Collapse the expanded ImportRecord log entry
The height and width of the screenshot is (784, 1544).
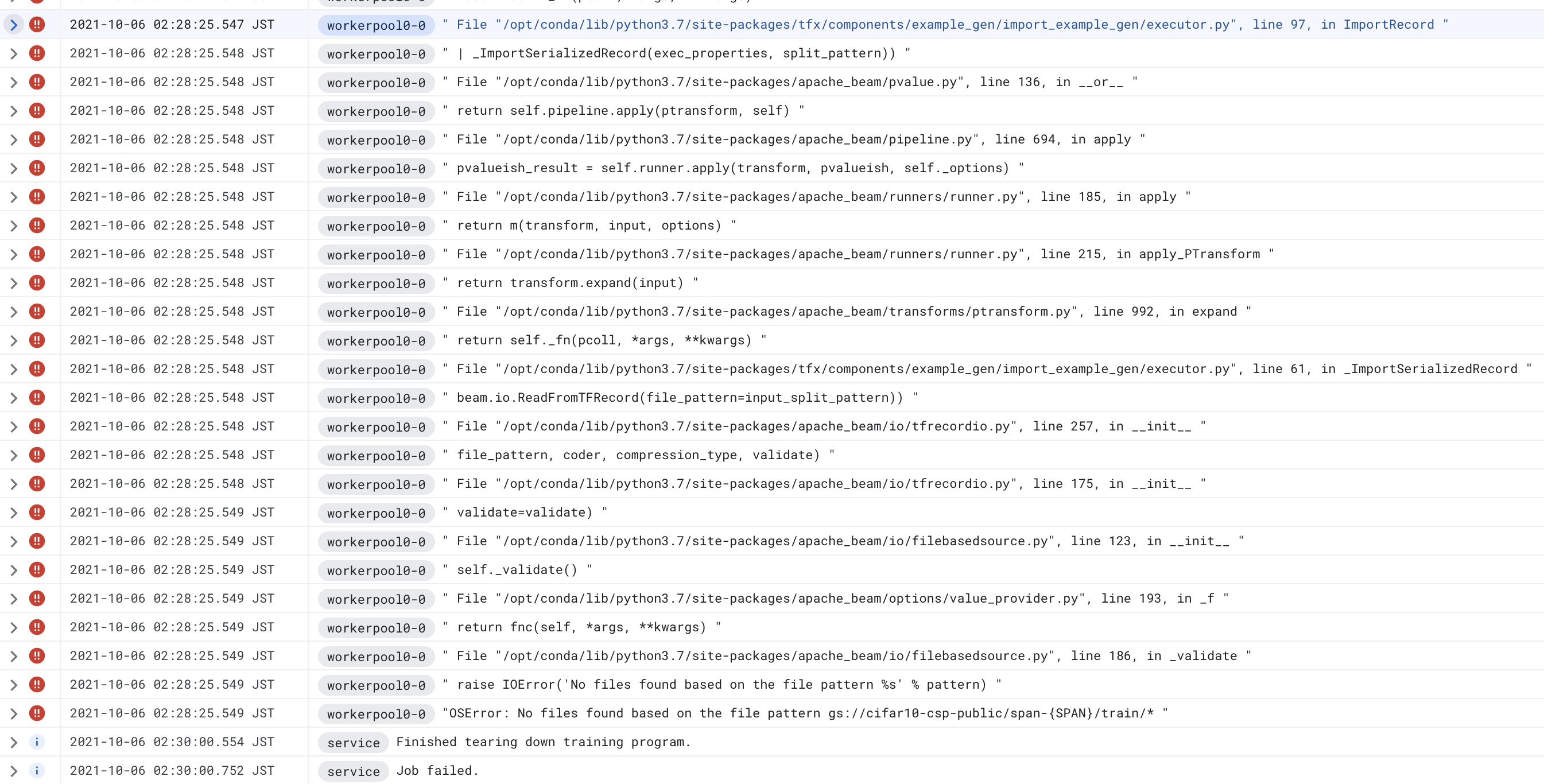(x=14, y=25)
